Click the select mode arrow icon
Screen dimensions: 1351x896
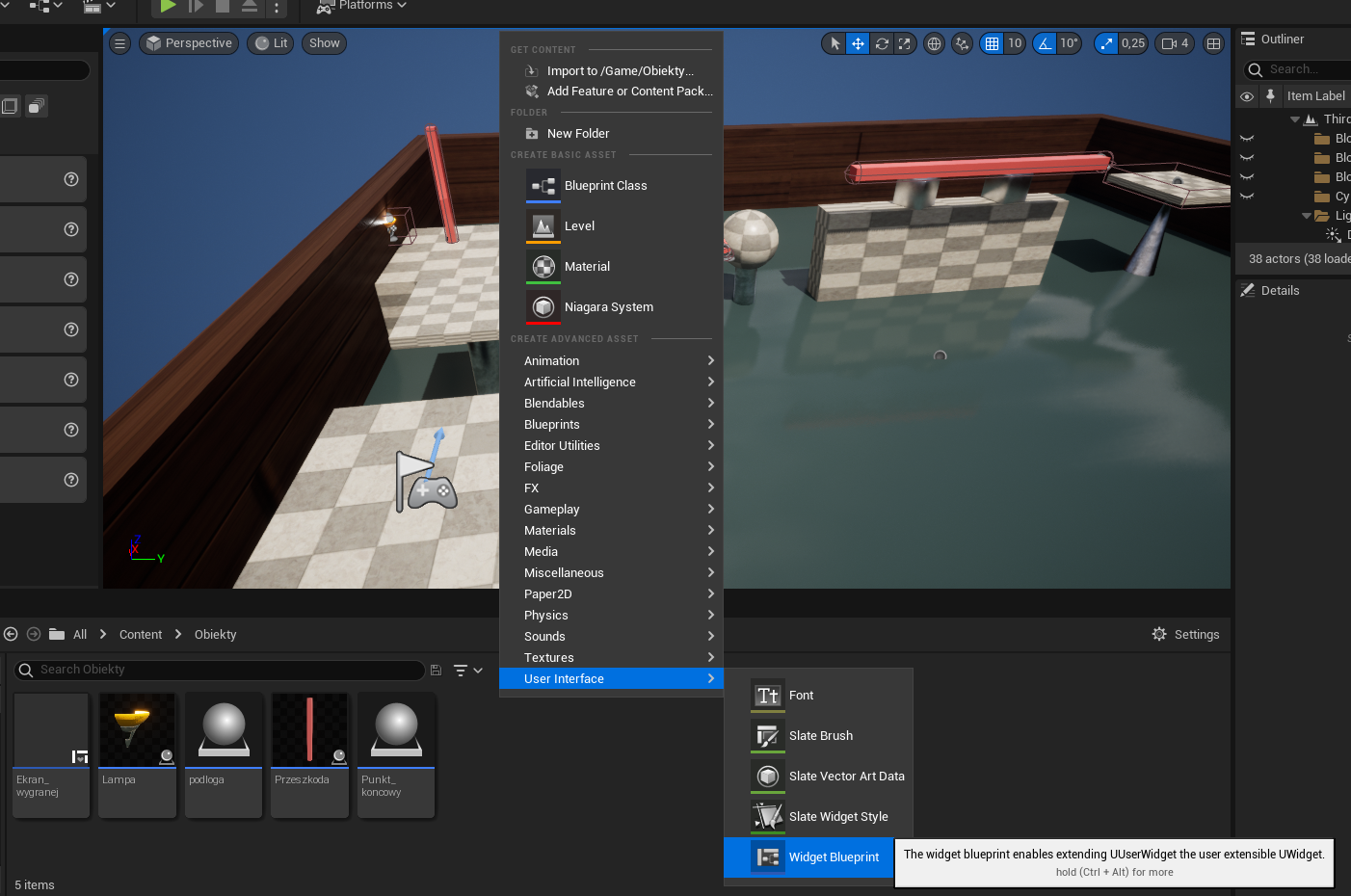tap(834, 43)
